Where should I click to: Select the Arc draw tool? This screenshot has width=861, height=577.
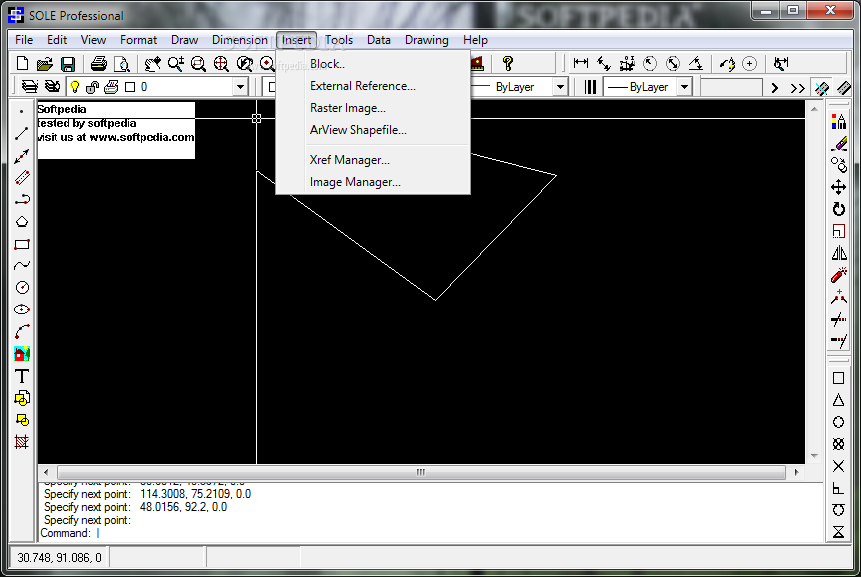21,332
